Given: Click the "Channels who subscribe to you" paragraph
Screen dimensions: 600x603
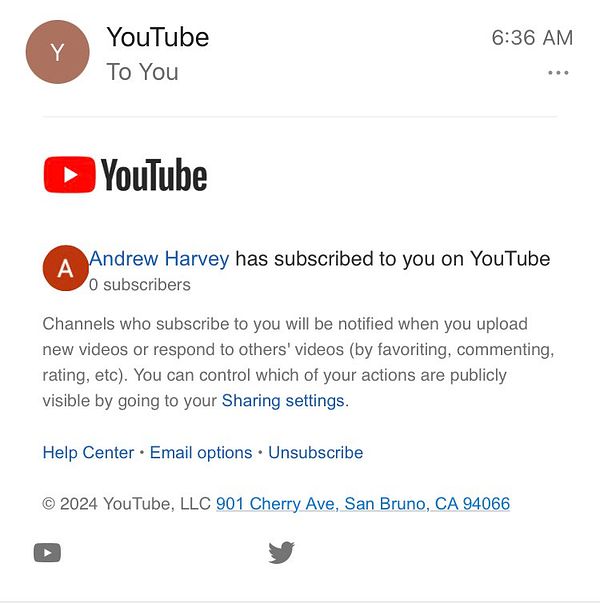Looking at the screenshot, I should pyautogui.click(x=298, y=362).
